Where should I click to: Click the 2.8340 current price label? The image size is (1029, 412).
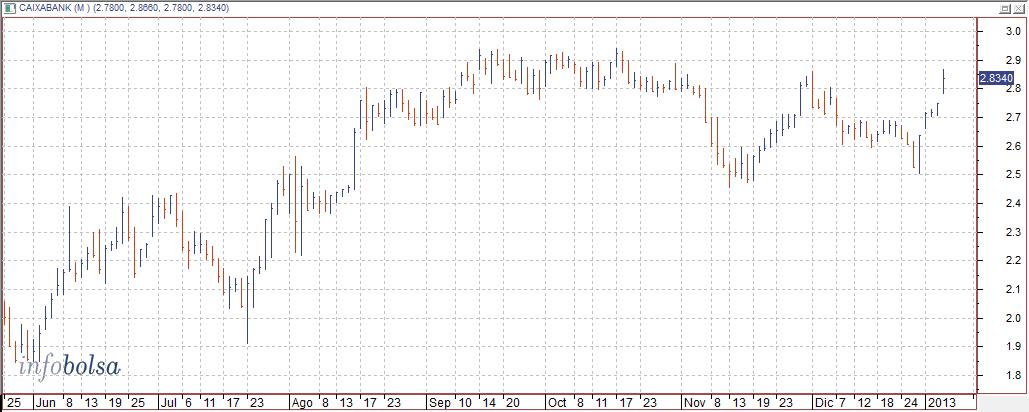[995, 78]
